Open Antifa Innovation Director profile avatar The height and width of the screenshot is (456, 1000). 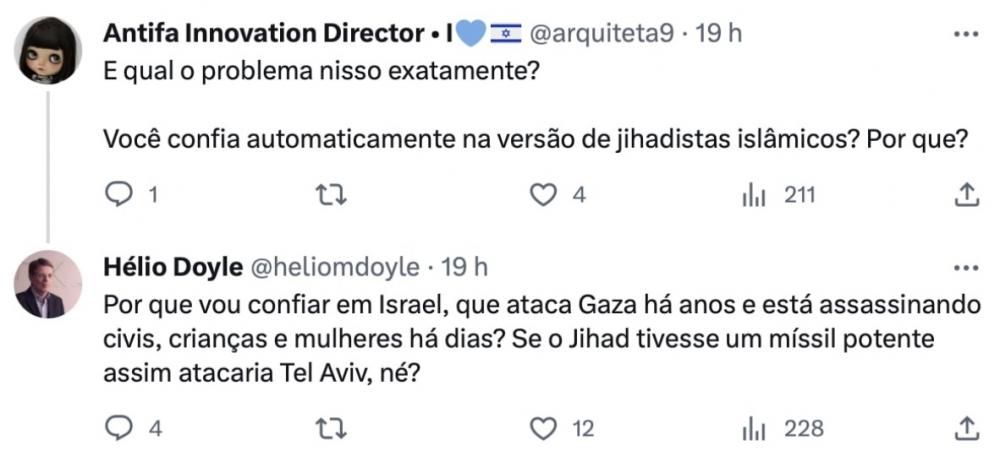point(48,50)
